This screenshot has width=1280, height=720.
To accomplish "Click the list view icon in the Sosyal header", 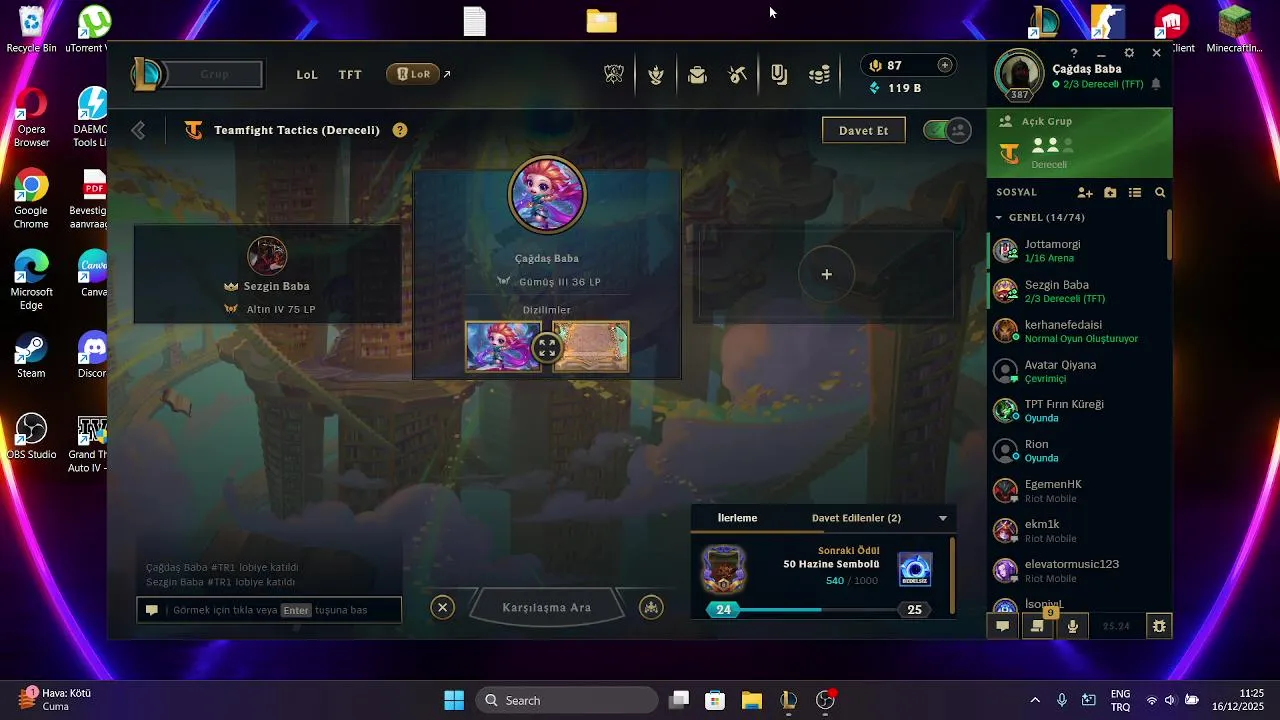I will [1135, 192].
